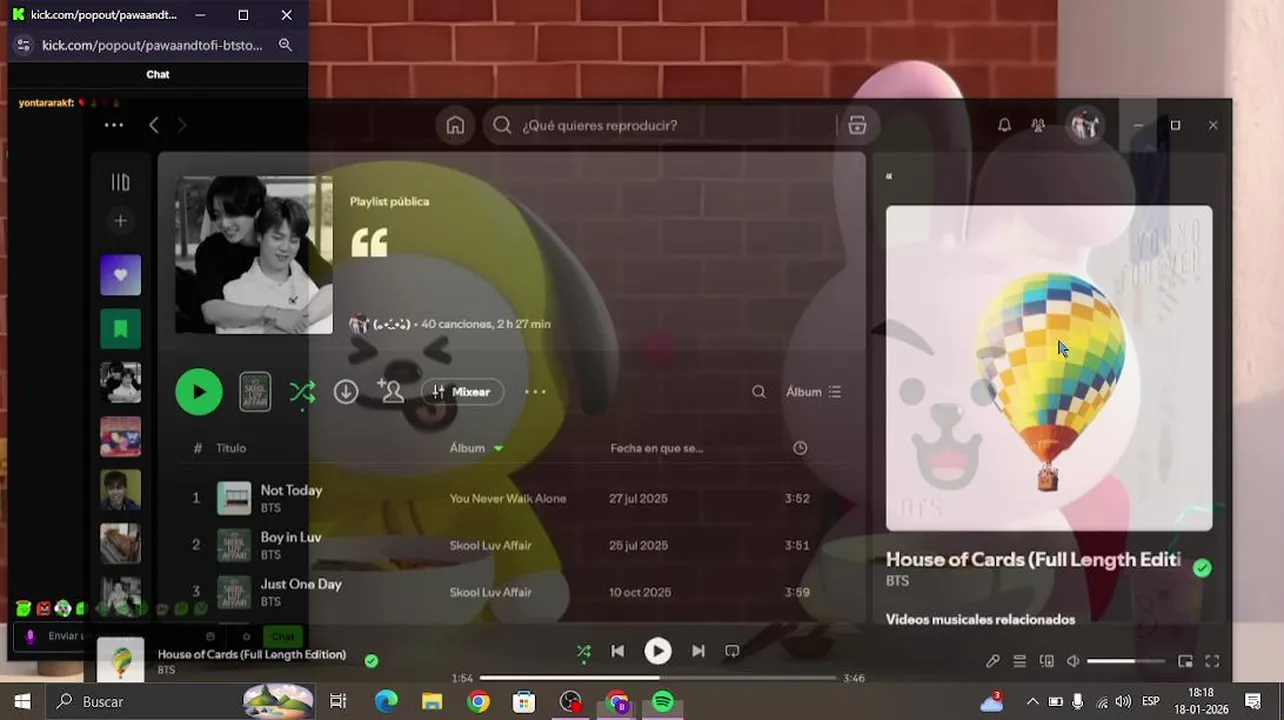The image size is (1284, 720).
Task: Click the small now-playing cover in the bottom bar
Action: [x=120, y=660]
